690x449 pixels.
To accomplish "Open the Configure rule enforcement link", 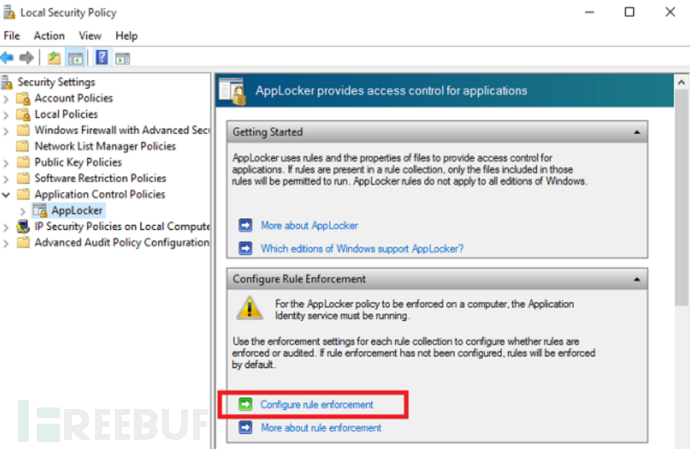I will [316, 404].
